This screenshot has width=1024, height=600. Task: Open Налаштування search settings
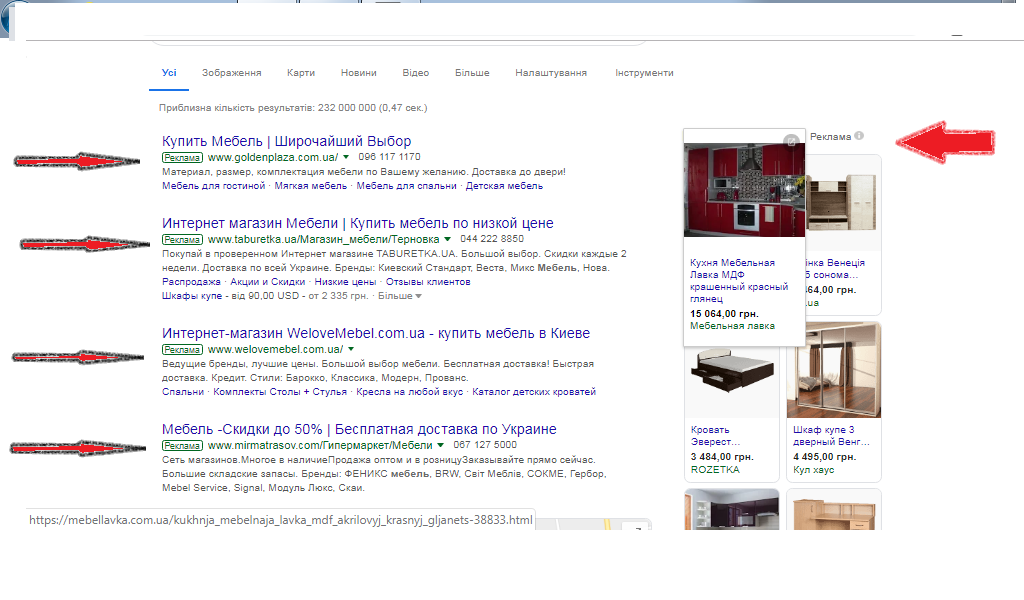click(551, 72)
